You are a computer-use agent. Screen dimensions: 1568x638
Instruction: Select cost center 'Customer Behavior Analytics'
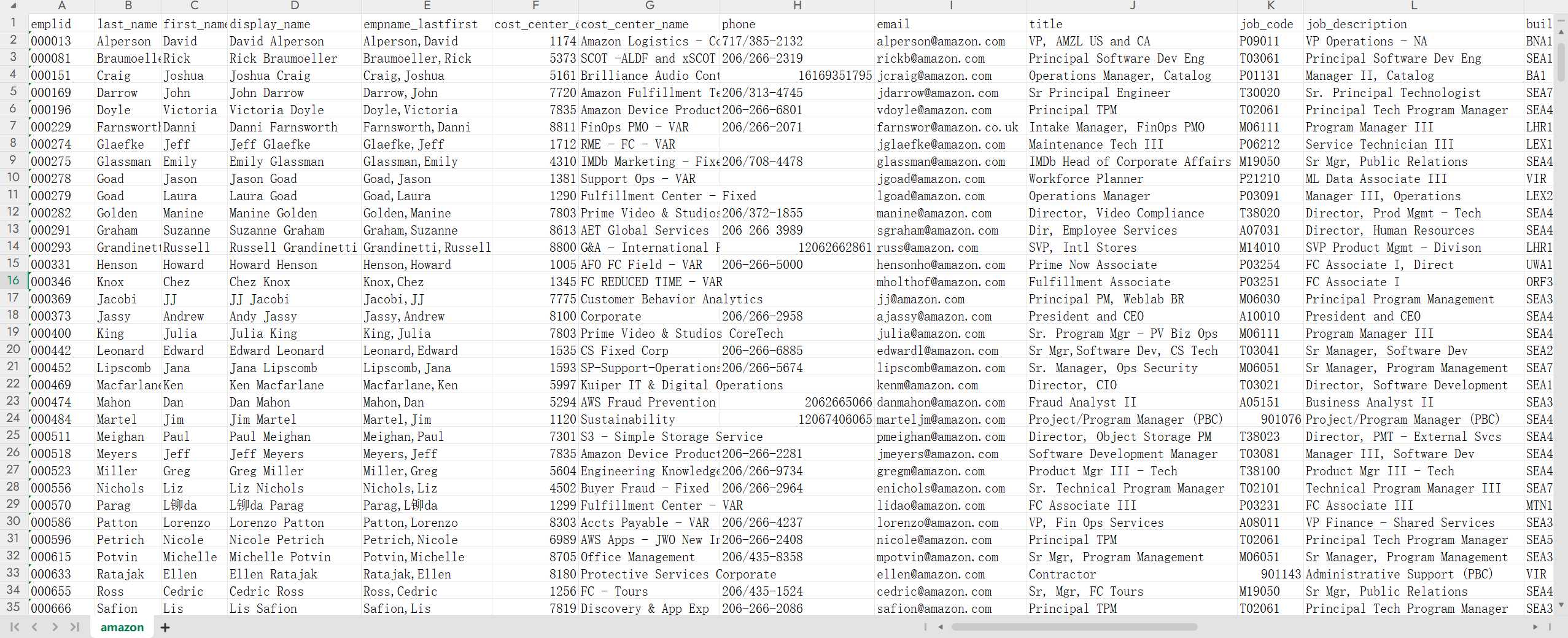pos(649,299)
